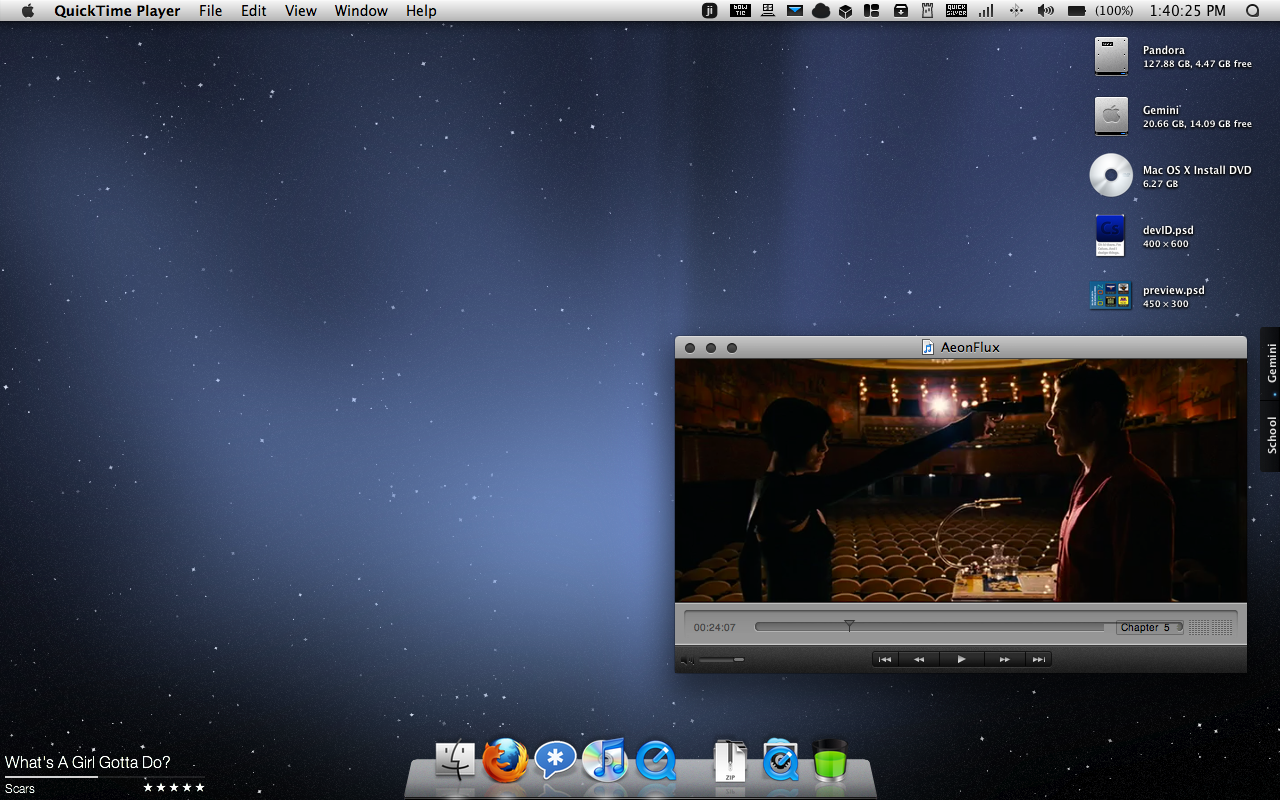The height and width of the screenshot is (800, 1280).
Task: Click the display monitor menu bar icon
Action: (x=768, y=11)
